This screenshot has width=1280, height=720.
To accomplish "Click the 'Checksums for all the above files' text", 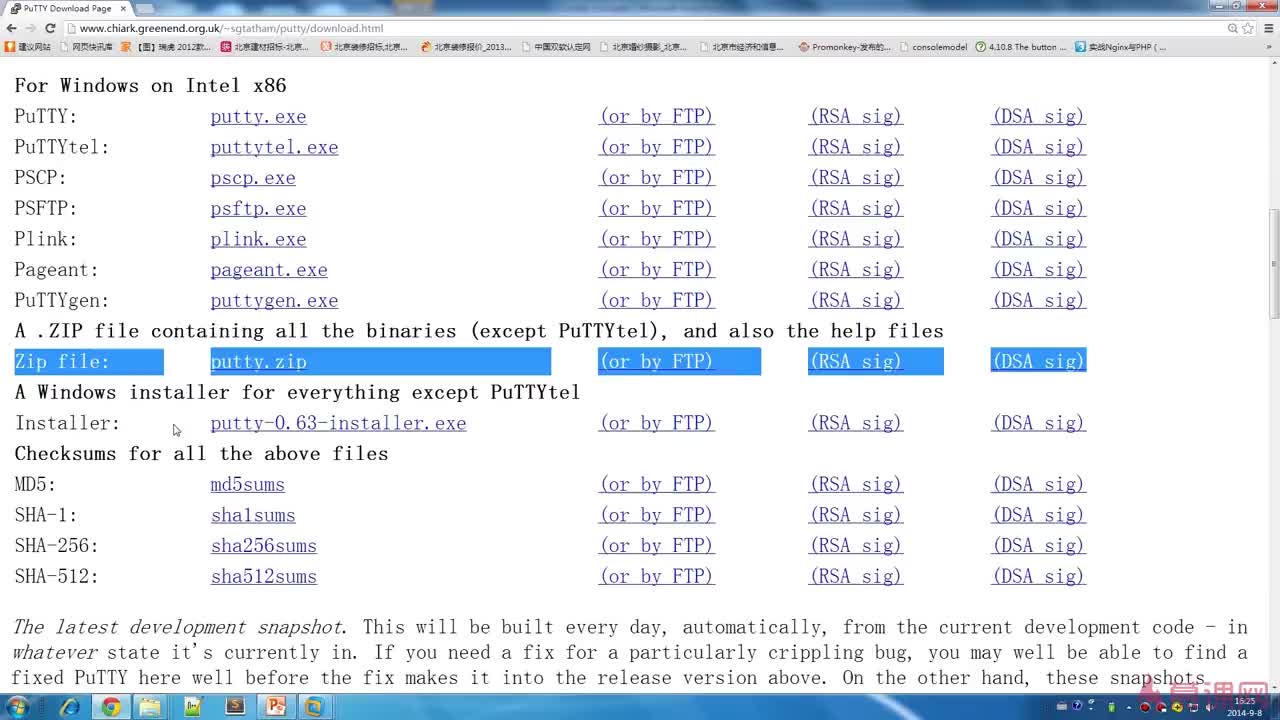I will pyautogui.click(x=201, y=454).
